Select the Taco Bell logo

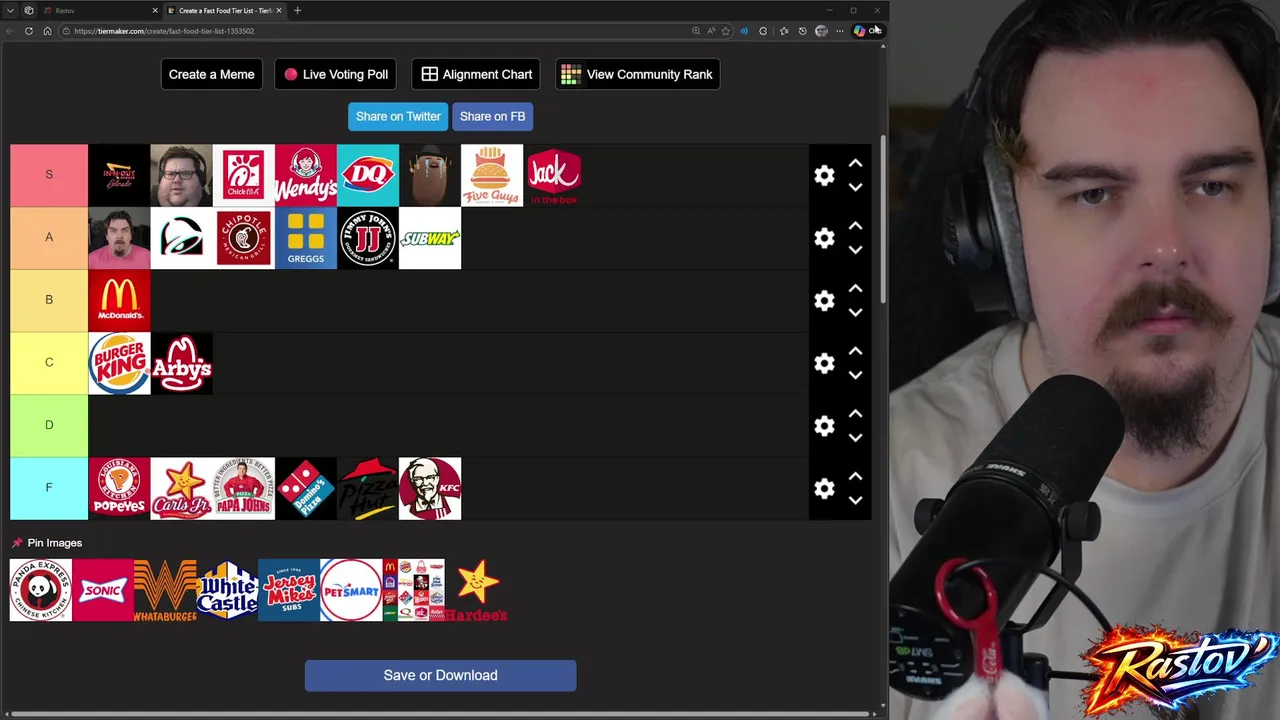[182, 238]
